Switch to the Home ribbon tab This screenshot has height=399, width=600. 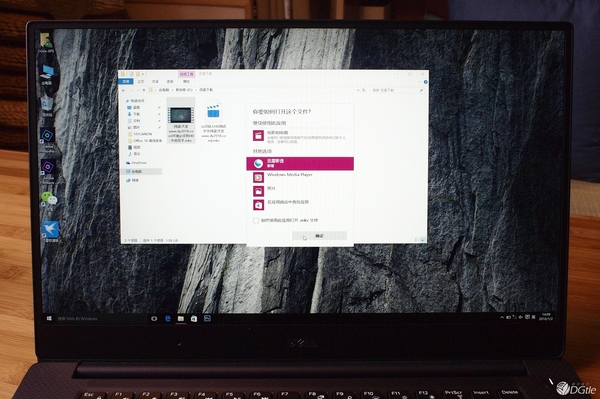(x=141, y=81)
